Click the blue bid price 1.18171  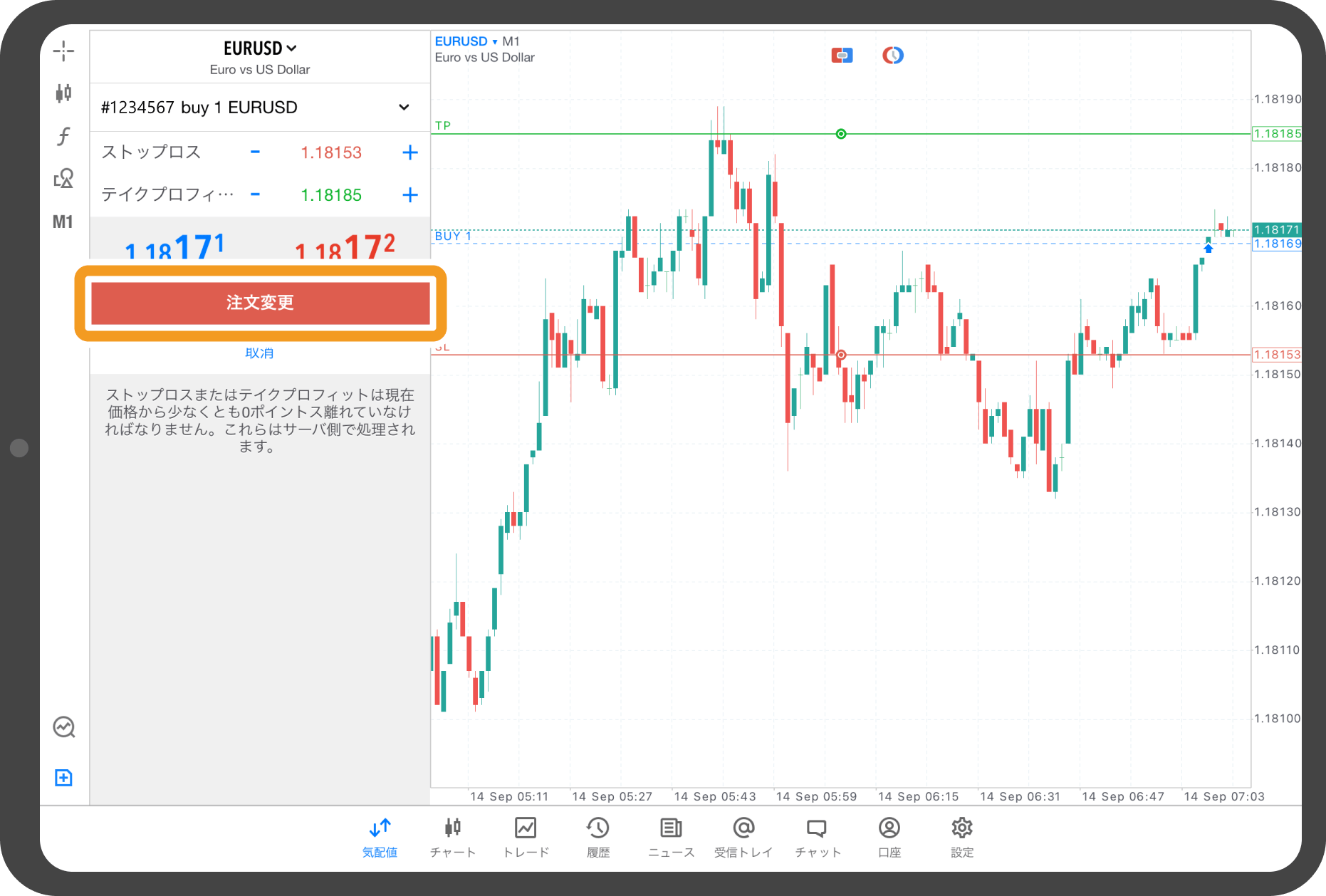click(x=174, y=246)
